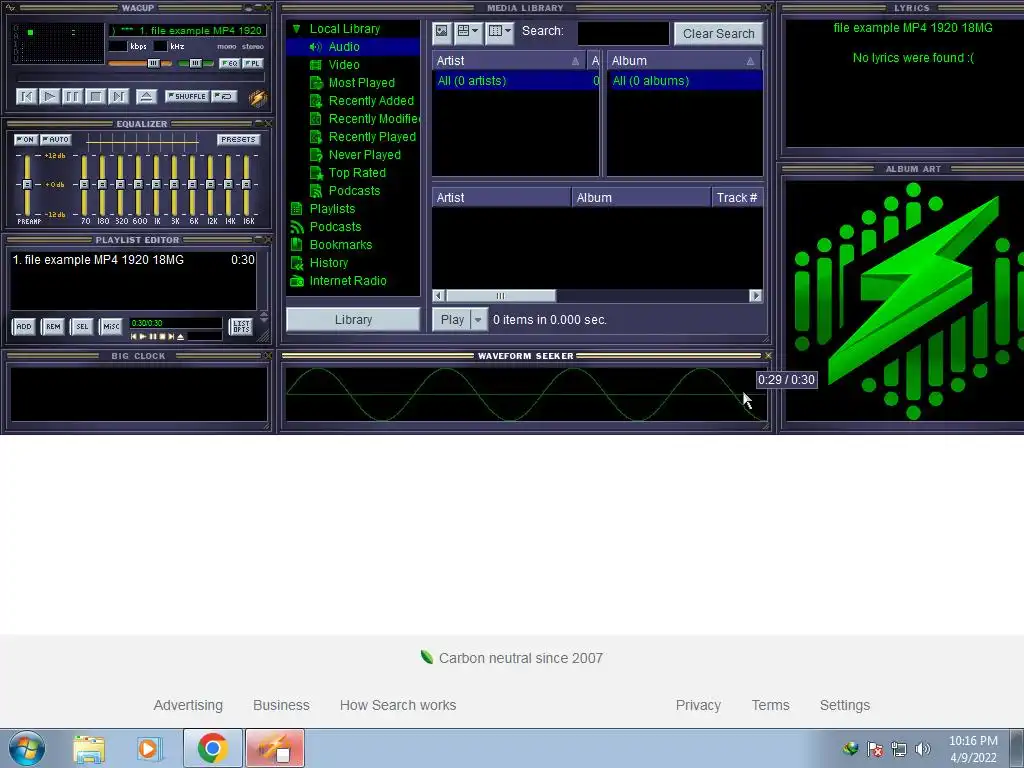Turn the equalizer ON button
1024x768 pixels.
click(x=25, y=139)
